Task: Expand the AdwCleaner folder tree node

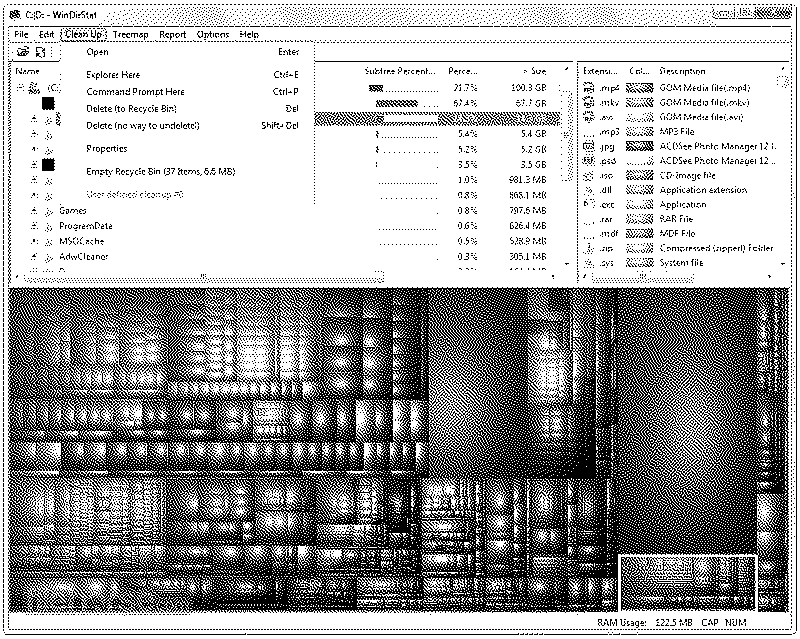Action: [x=35, y=256]
